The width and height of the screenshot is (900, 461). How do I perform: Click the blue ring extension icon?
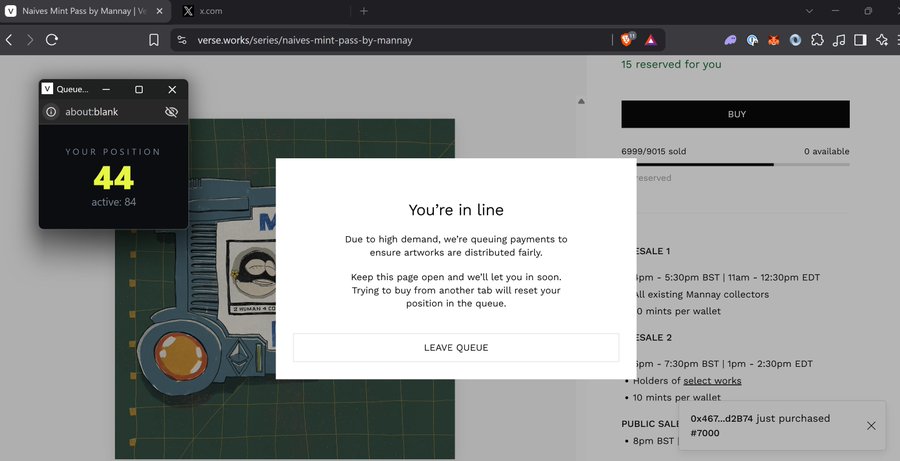point(795,40)
